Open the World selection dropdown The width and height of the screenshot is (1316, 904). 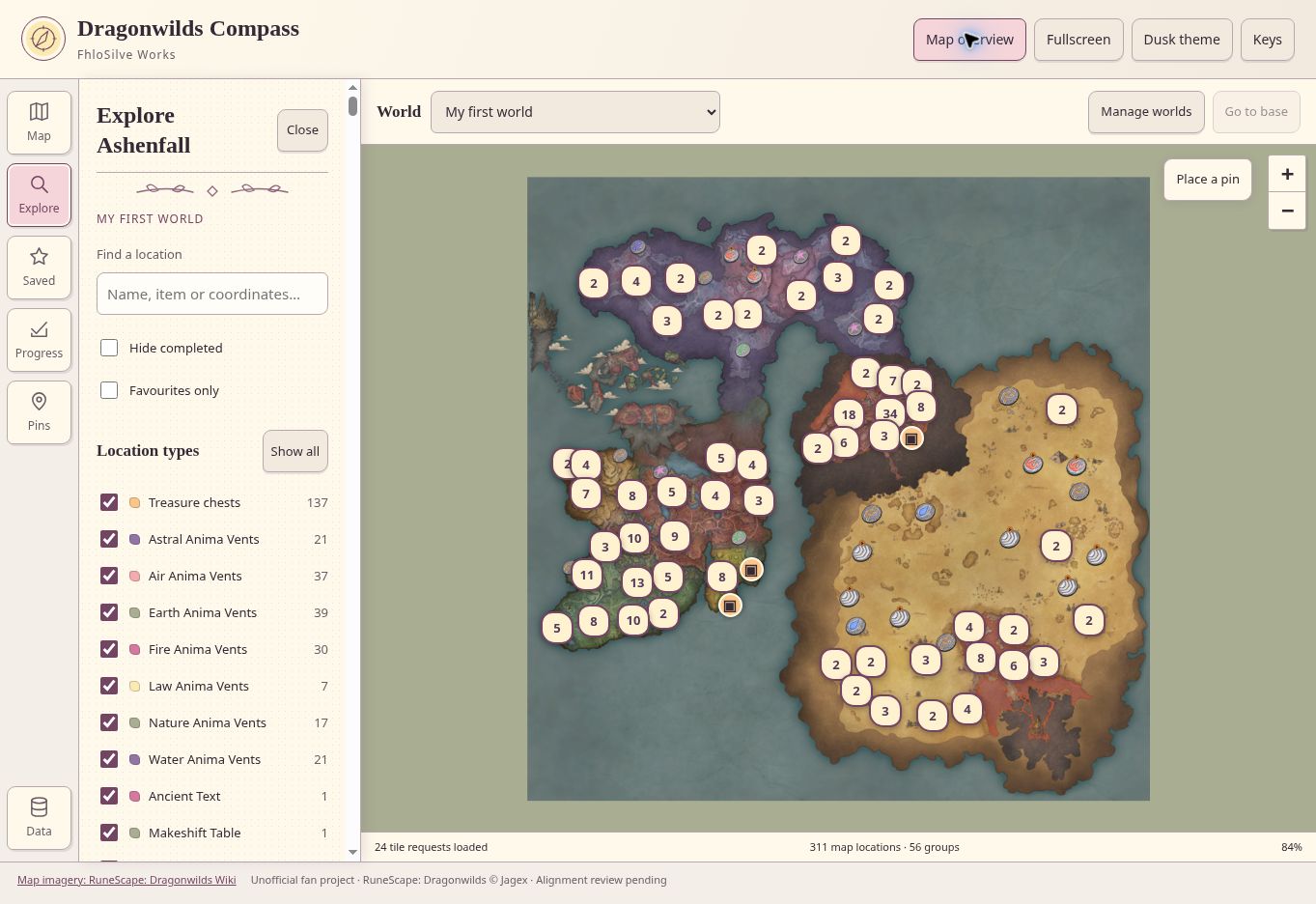(575, 112)
